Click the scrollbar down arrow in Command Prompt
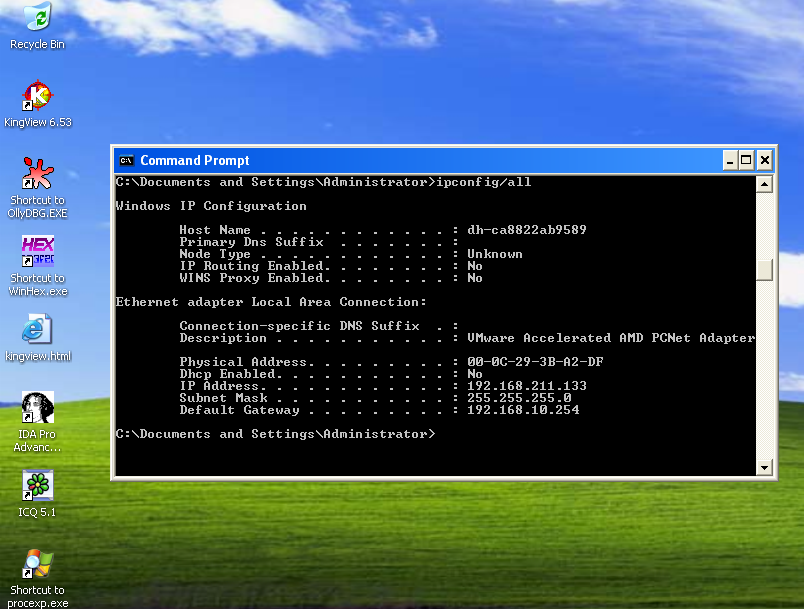804x609 pixels. coord(765,467)
